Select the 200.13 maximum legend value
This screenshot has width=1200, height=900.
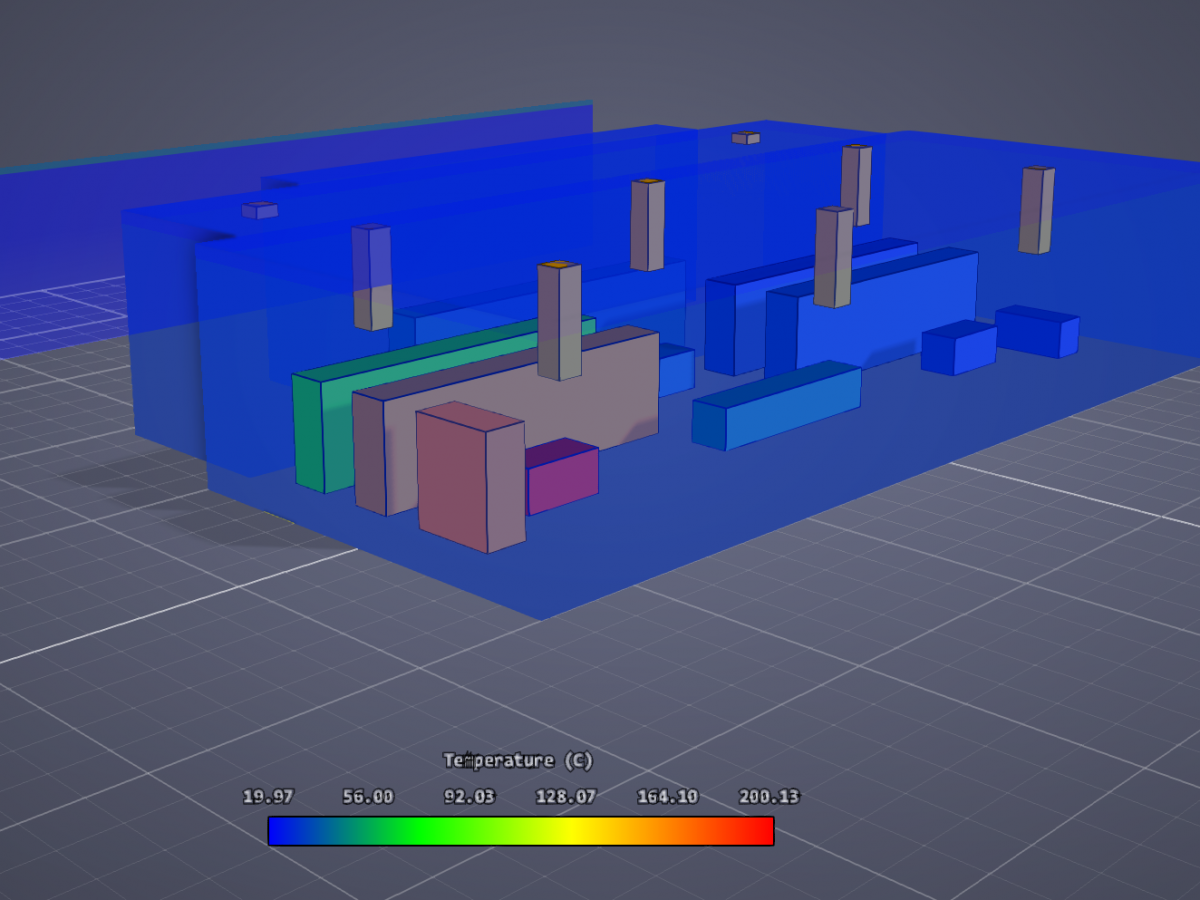pyautogui.click(x=768, y=797)
